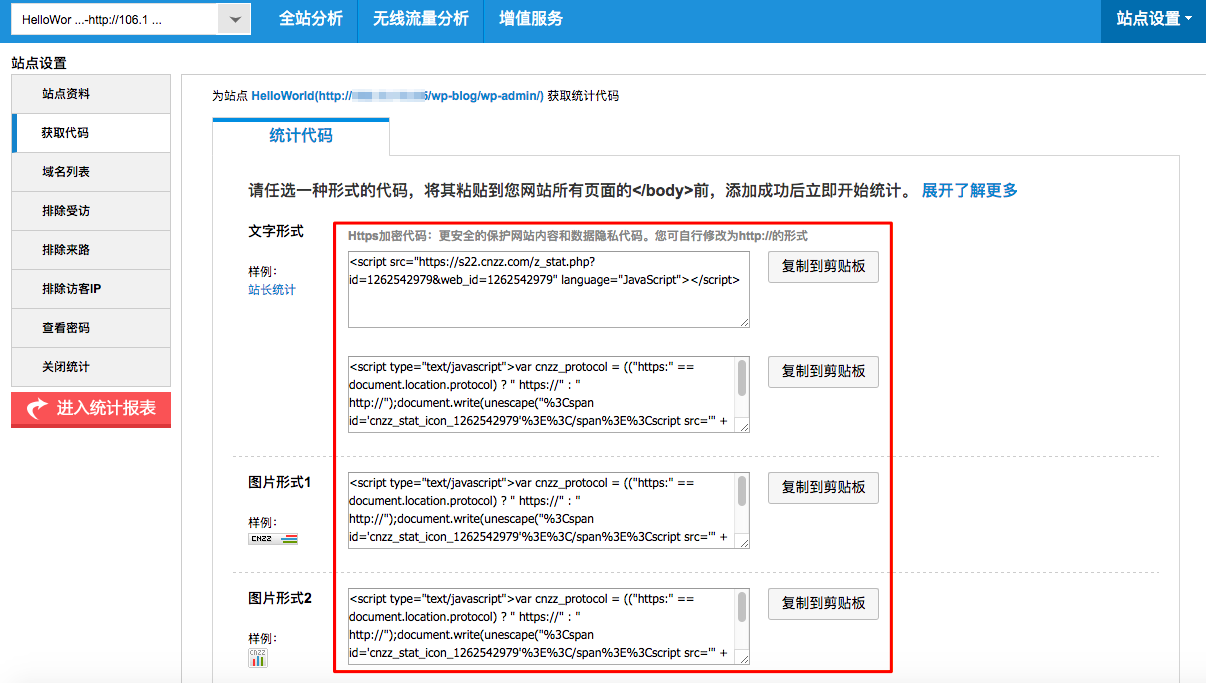Click the second 文字形式 code textarea
Viewport: 1206px width, 683px height.
549,394
